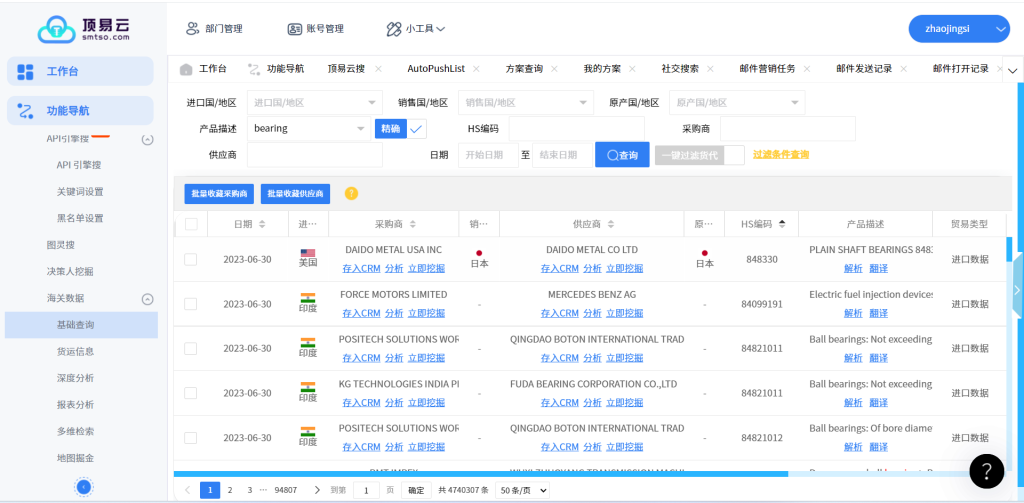Click 批量收藏采购商 button

[219, 194]
